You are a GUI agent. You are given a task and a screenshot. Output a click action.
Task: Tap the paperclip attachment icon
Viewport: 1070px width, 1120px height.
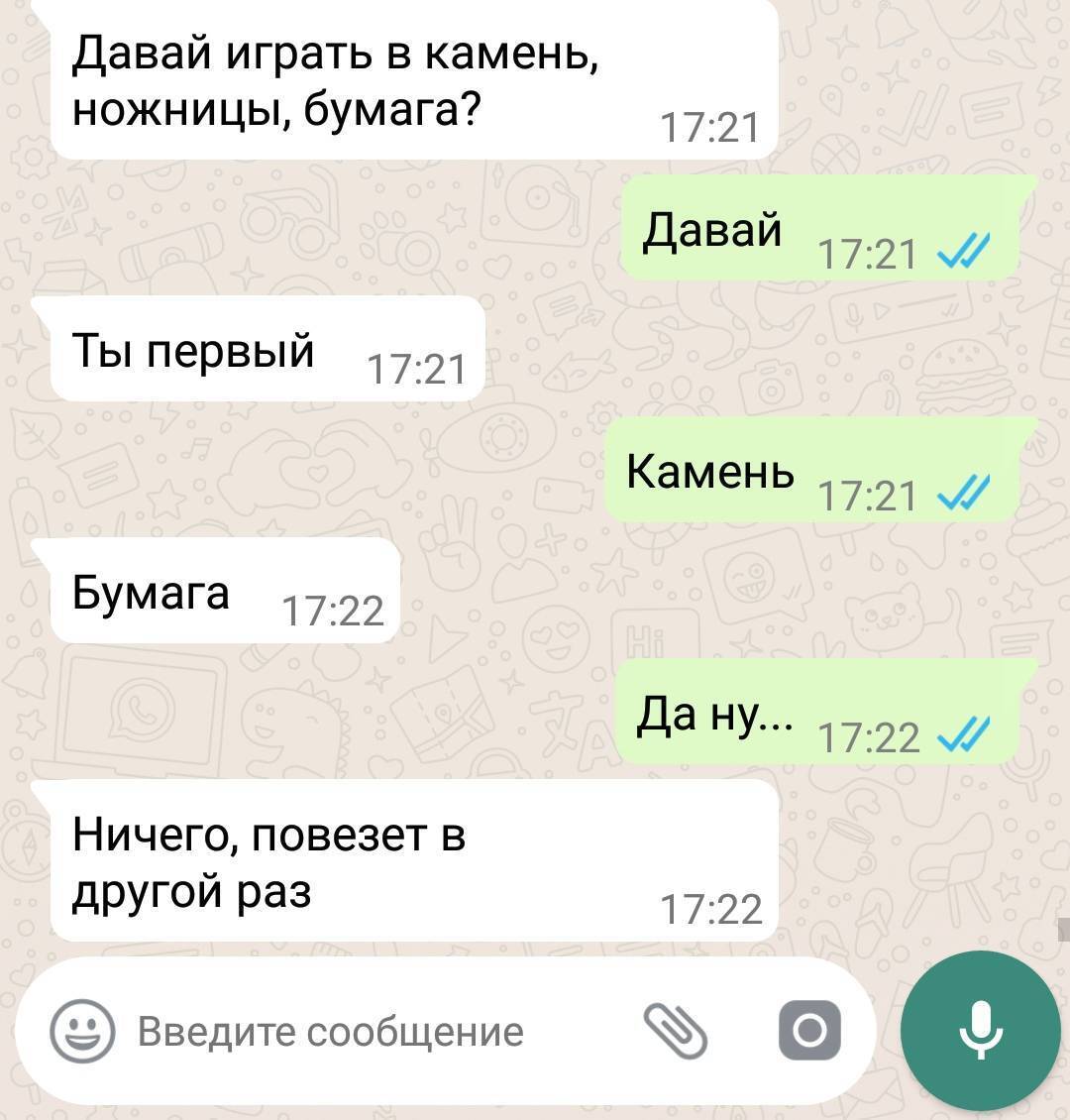click(x=676, y=1031)
